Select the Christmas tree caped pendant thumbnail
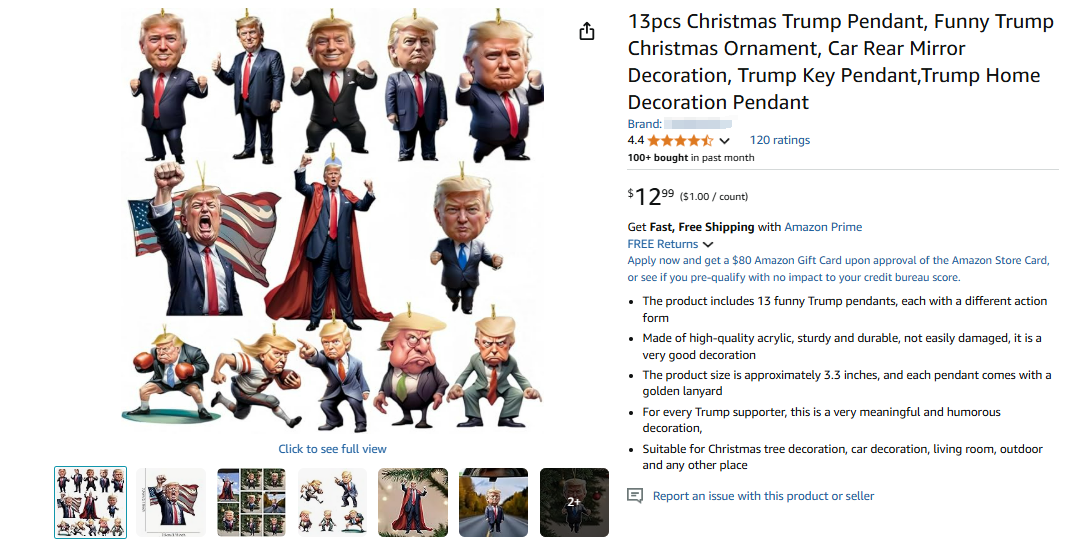Viewport: 1075px width, 551px height. coord(413,502)
